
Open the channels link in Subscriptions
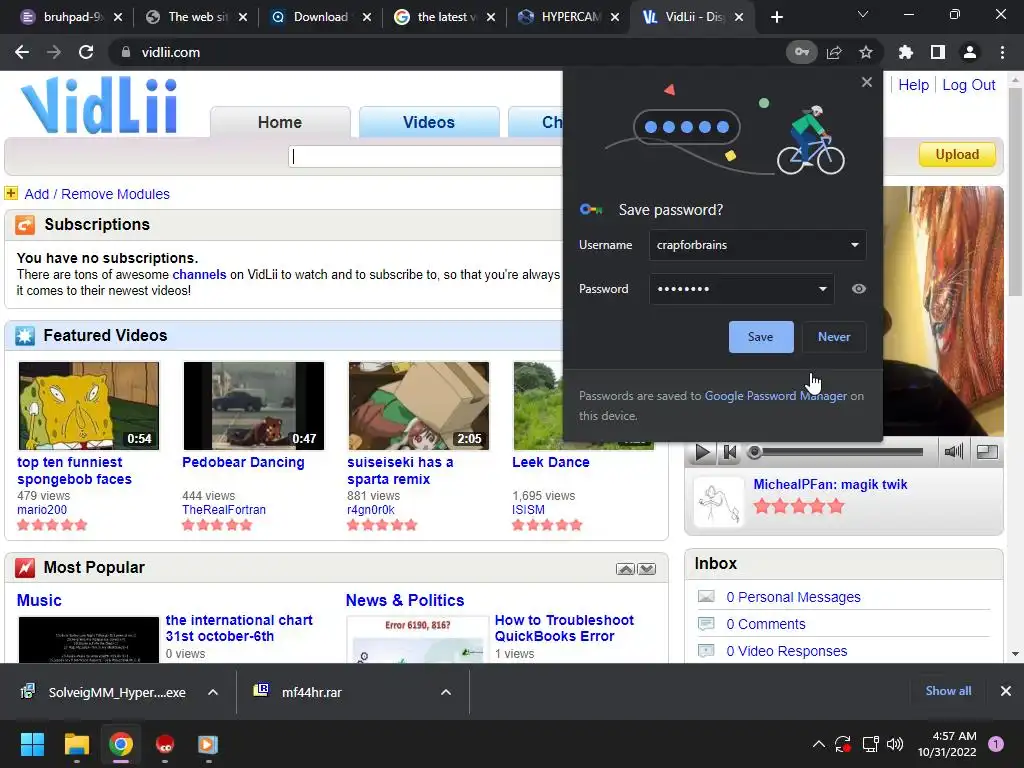coord(199,274)
